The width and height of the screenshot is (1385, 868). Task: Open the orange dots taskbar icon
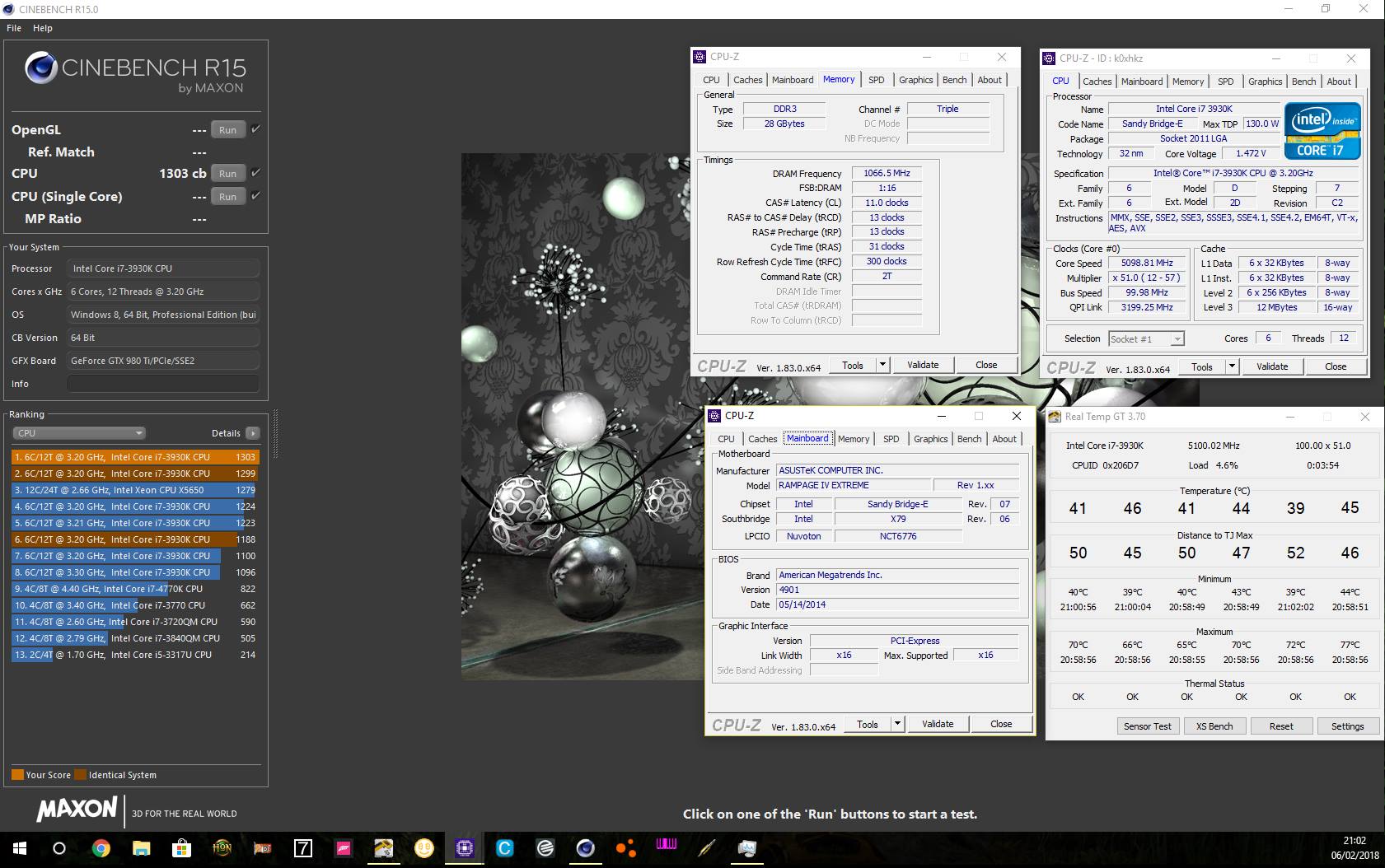(x=626, y=847)
